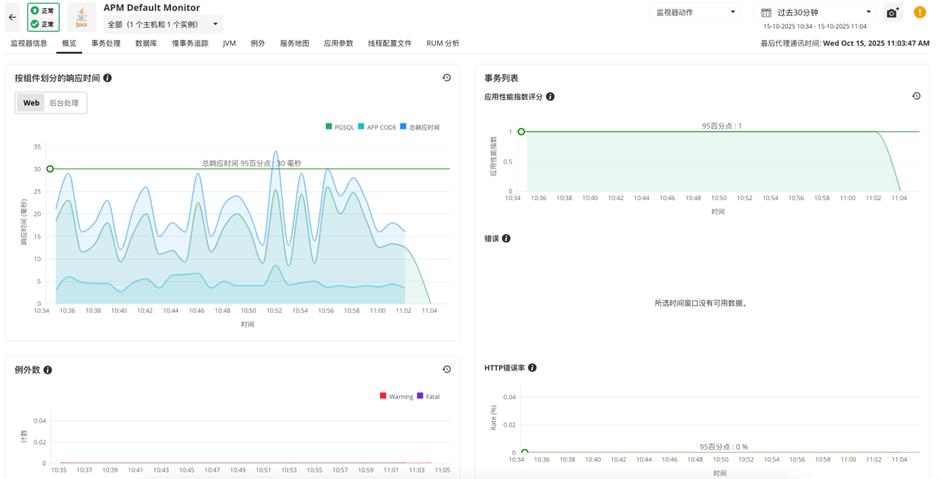Click the top green availability status icon
This screenshot has width=940, height=479.
coord(35,11)
